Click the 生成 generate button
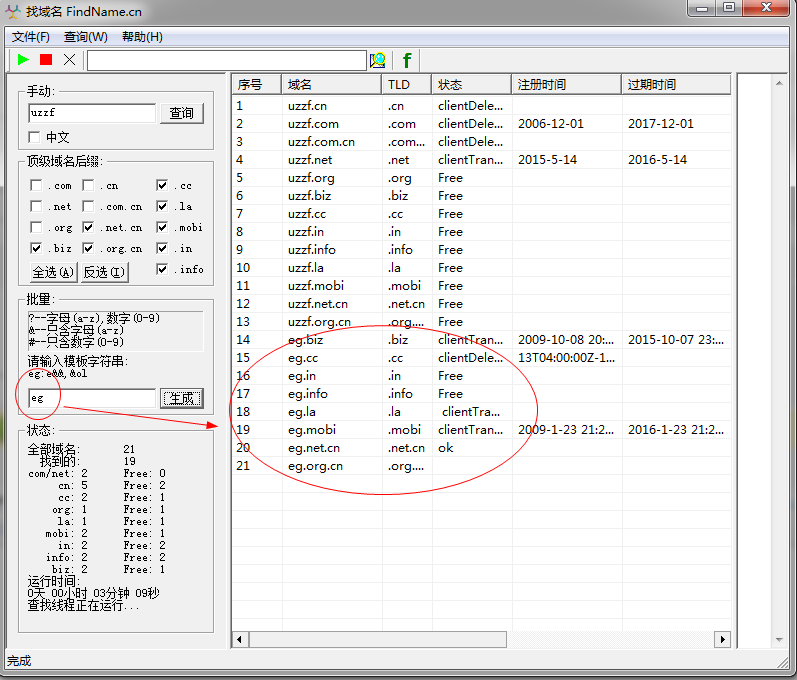Image resolution: width=797 pixels, height=680 pixels. point(182,398)
